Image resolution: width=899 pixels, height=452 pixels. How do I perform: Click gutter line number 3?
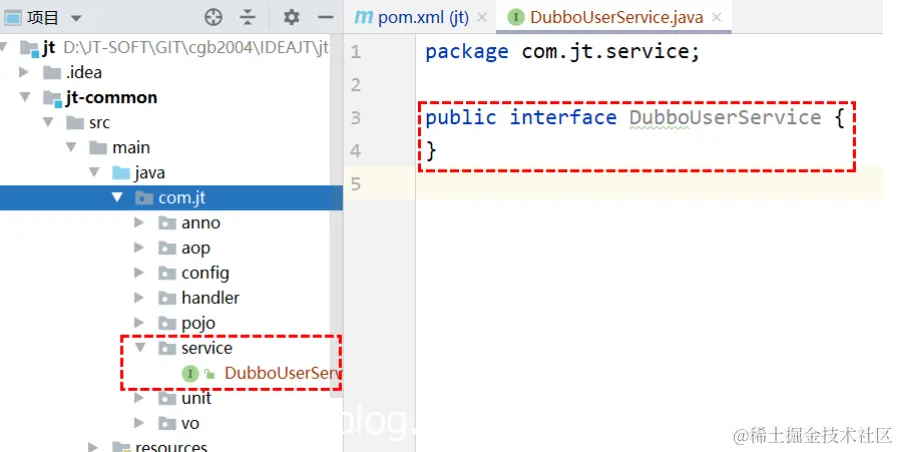[x=355, y=118]
